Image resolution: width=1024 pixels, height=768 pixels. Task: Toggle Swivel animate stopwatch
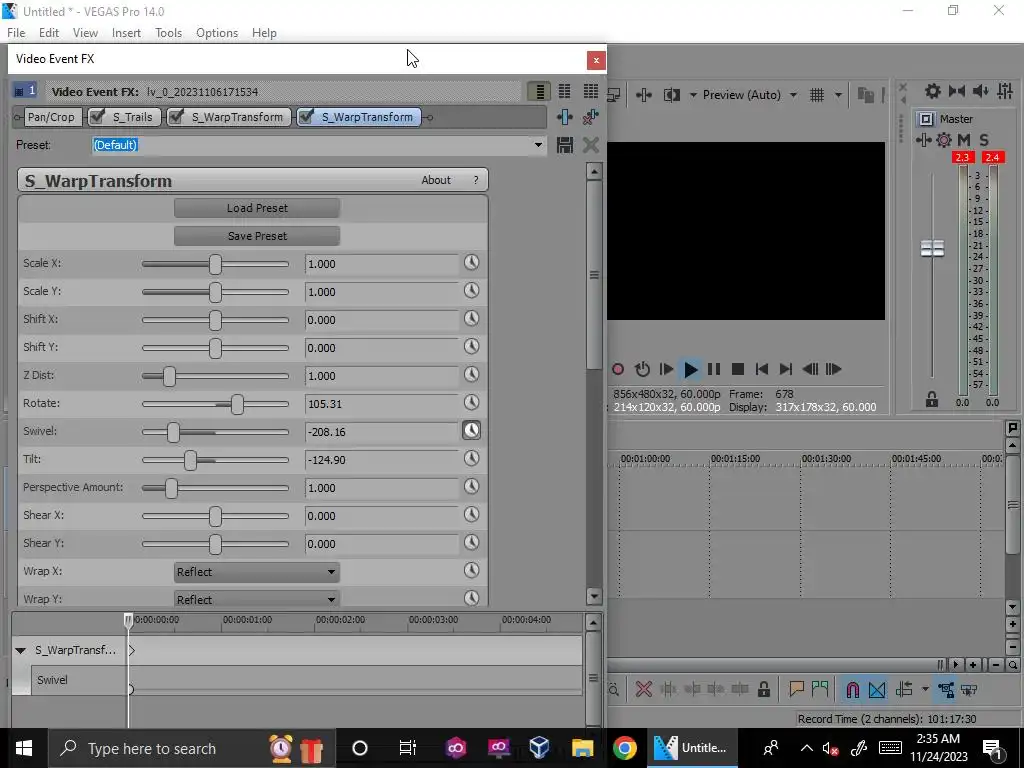tap(472, 430)
